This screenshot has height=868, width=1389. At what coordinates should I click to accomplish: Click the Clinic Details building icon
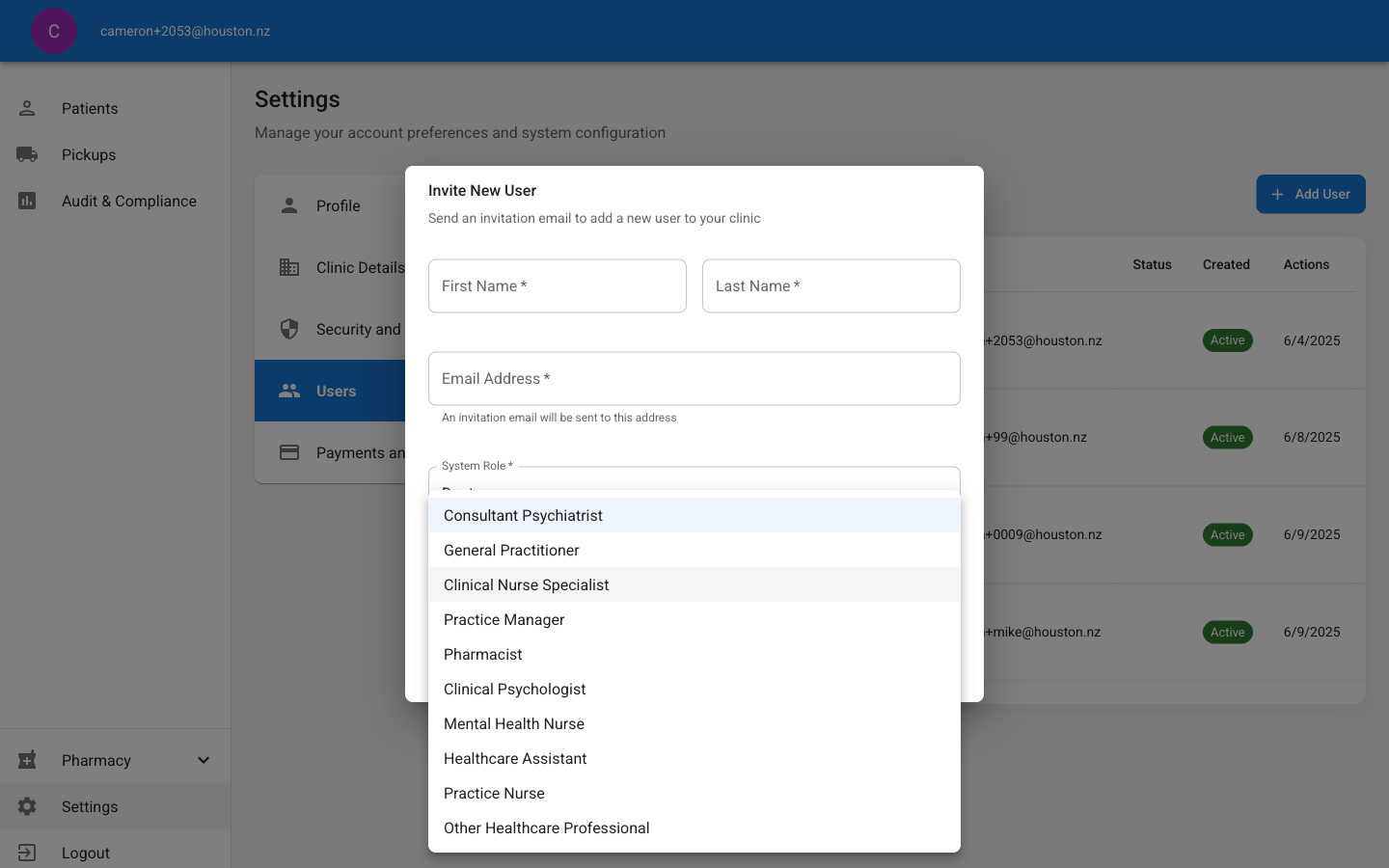[289, 267]
